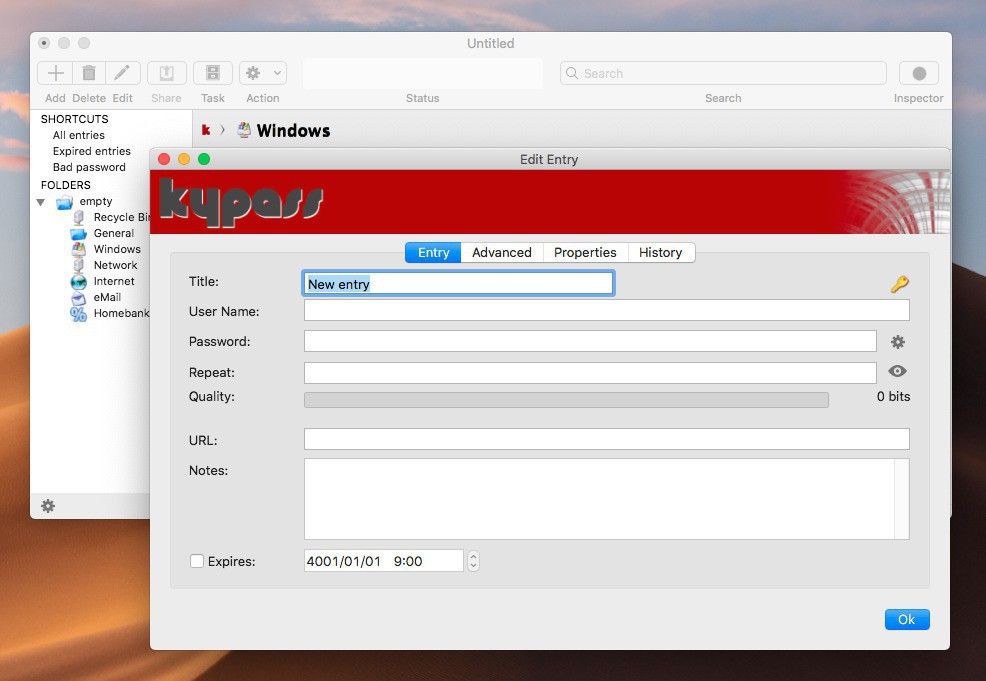
Task: Open the Action gear dropdown menu
Action: 263,73
